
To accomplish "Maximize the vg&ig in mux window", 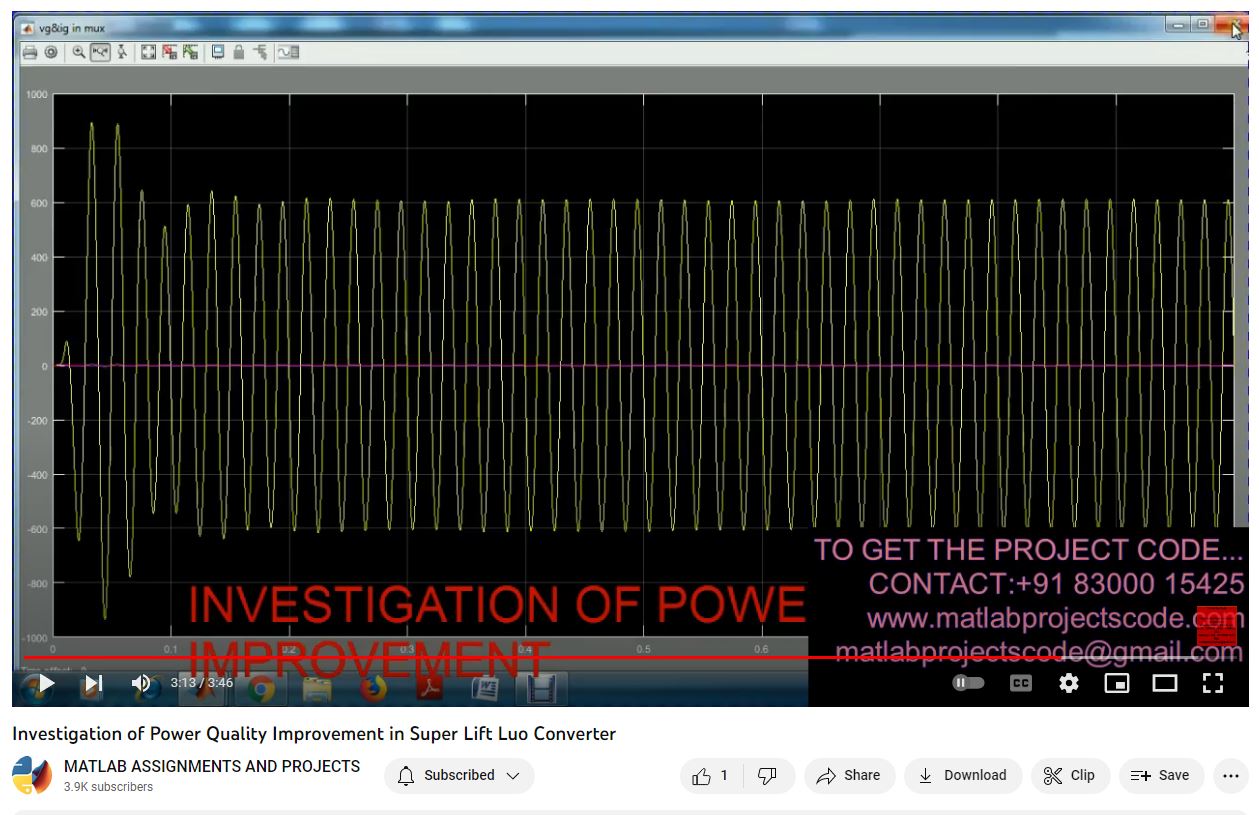I will click(x=1202, y=25).
